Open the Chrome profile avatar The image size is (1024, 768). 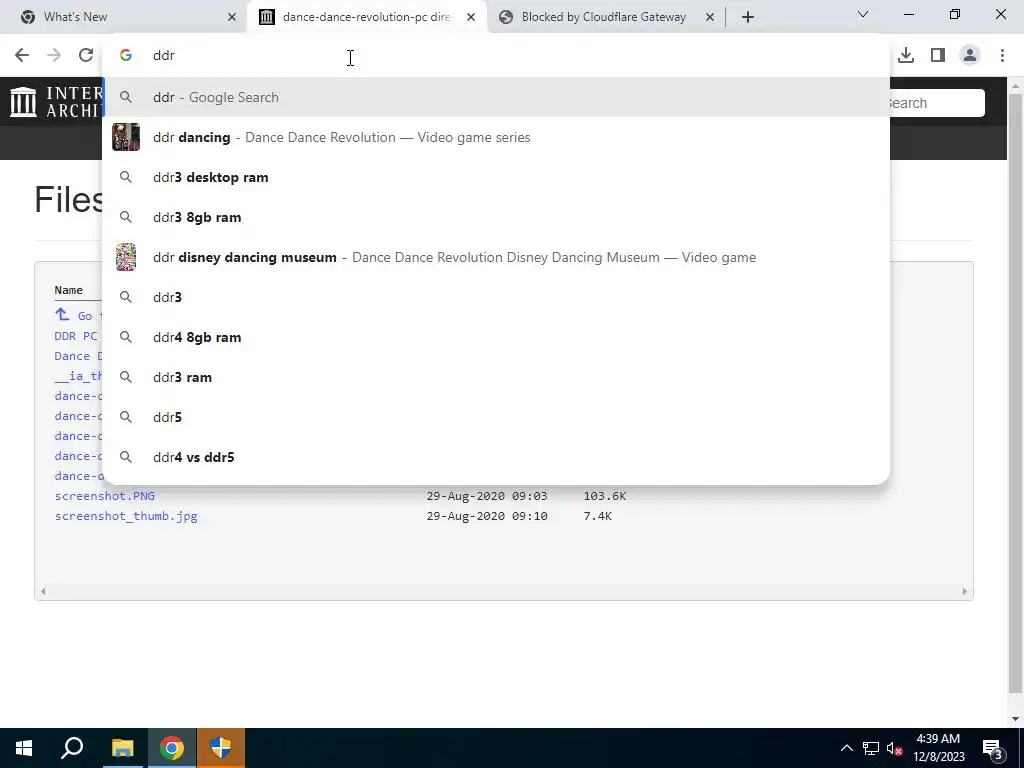970,56
